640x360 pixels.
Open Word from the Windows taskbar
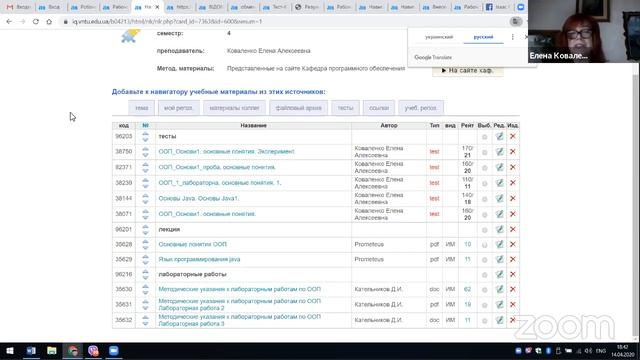click(x=31, y=351)
